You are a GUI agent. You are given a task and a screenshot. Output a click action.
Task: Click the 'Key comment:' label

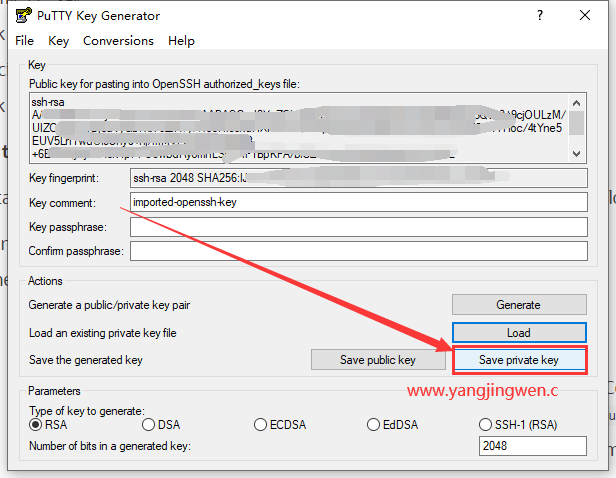[62, 203]
